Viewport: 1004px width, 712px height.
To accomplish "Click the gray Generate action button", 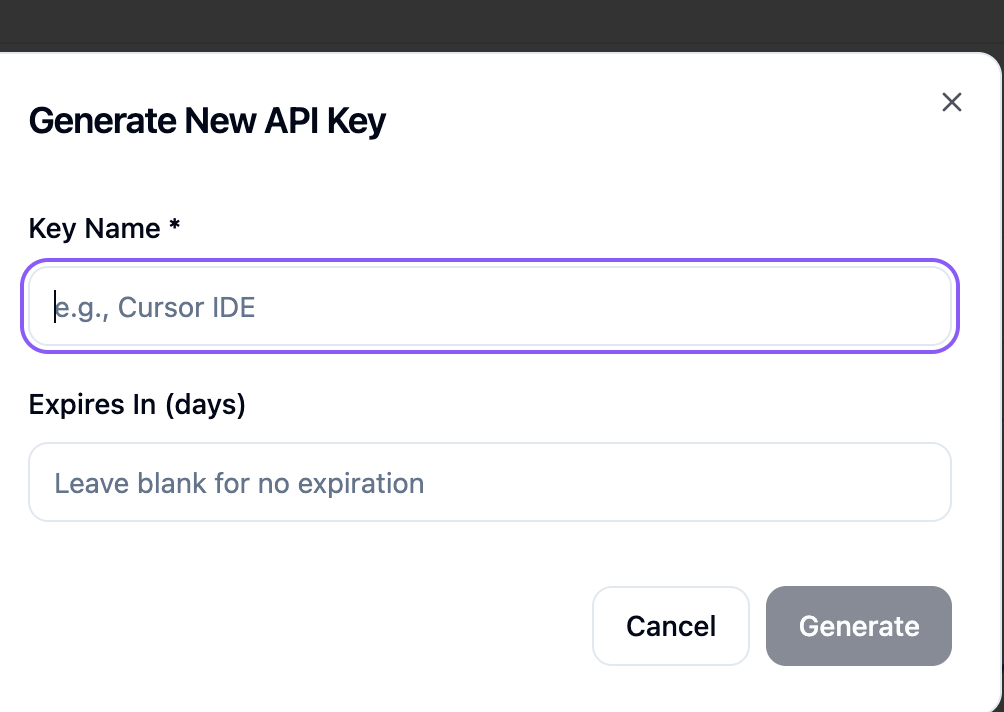I will pyautogui.click(x=858, y=626).
